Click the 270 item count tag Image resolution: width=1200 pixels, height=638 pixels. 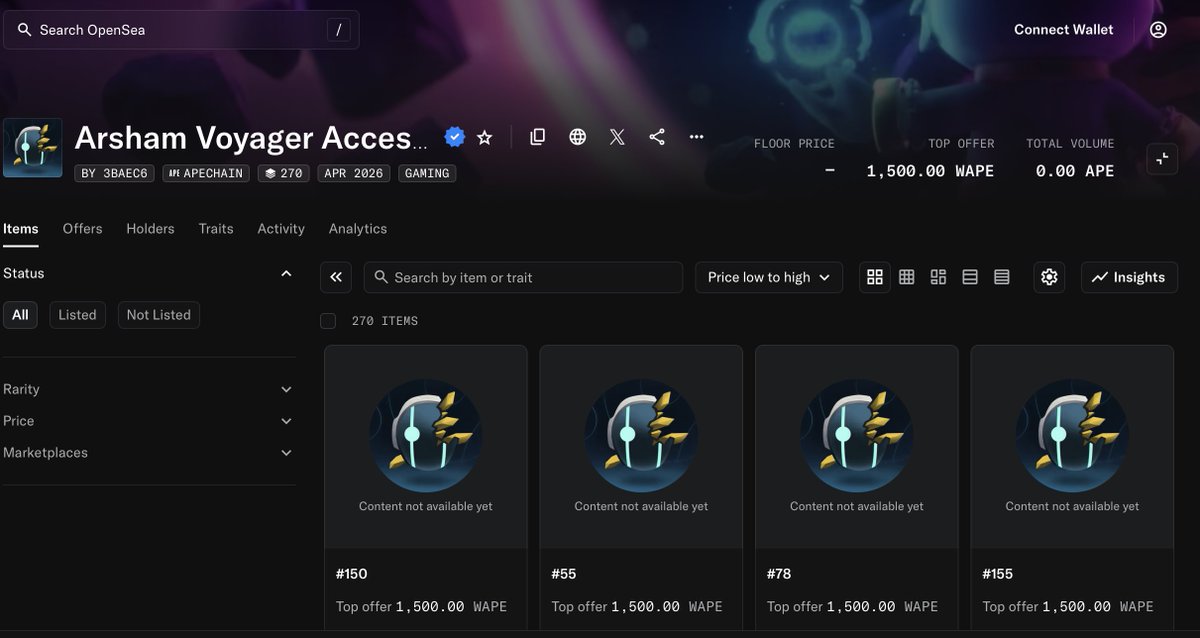(284, 173)
